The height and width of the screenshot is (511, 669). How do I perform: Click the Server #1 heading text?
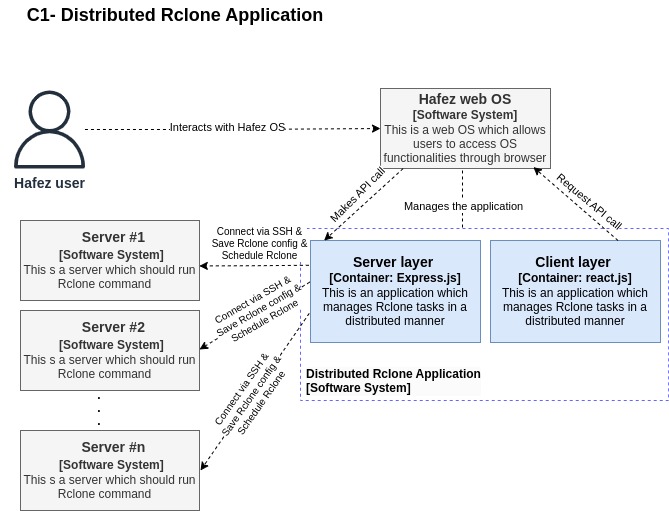(x=113, y=237)
